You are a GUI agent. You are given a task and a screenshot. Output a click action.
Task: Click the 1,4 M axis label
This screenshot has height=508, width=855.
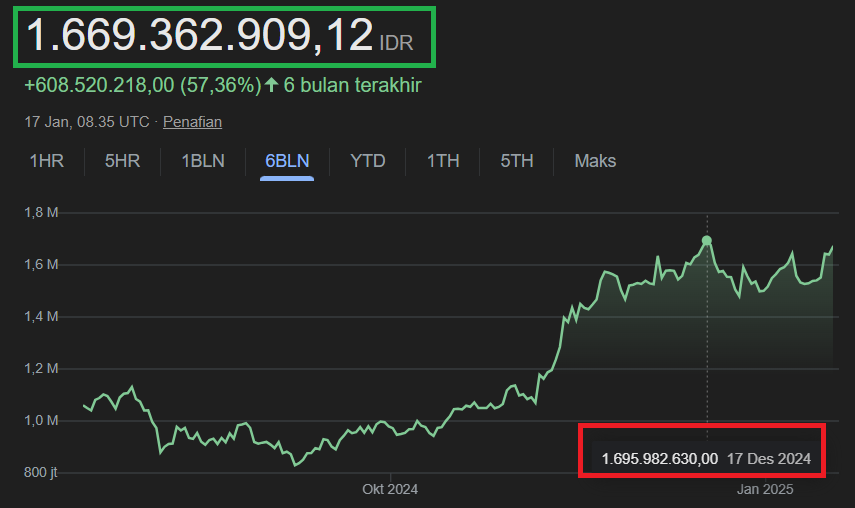[41, 317]
